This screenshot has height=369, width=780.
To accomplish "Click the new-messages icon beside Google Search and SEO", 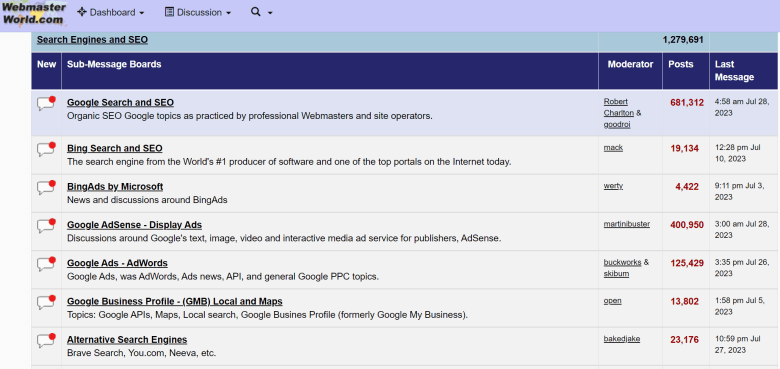I will point(46,103).
